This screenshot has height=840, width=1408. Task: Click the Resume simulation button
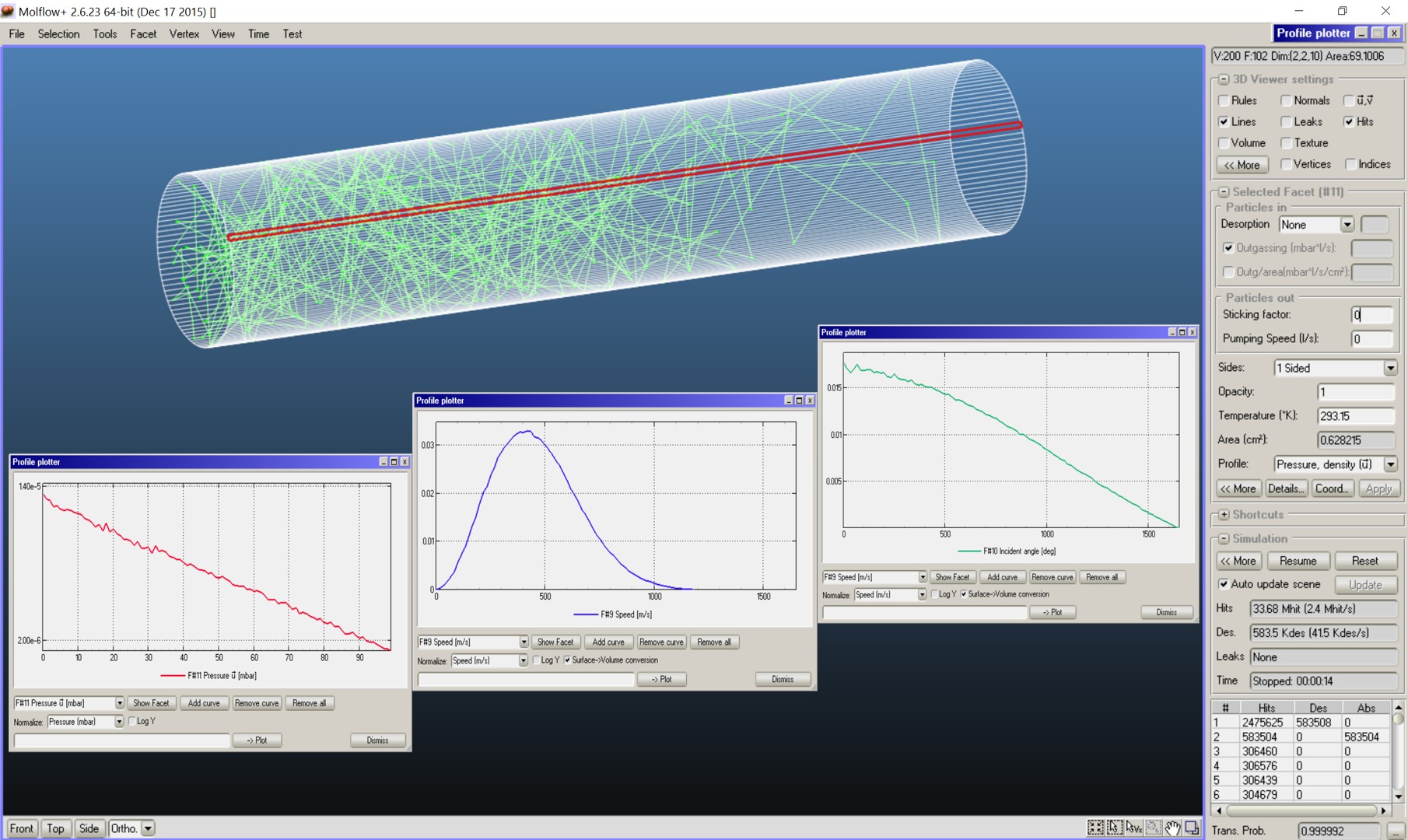click(1298, 561)
